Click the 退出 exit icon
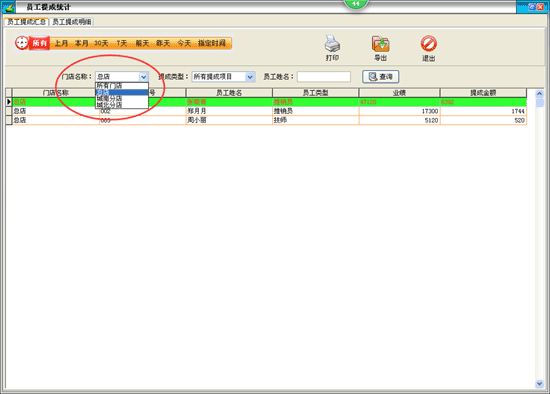 (x=429, y=44)
